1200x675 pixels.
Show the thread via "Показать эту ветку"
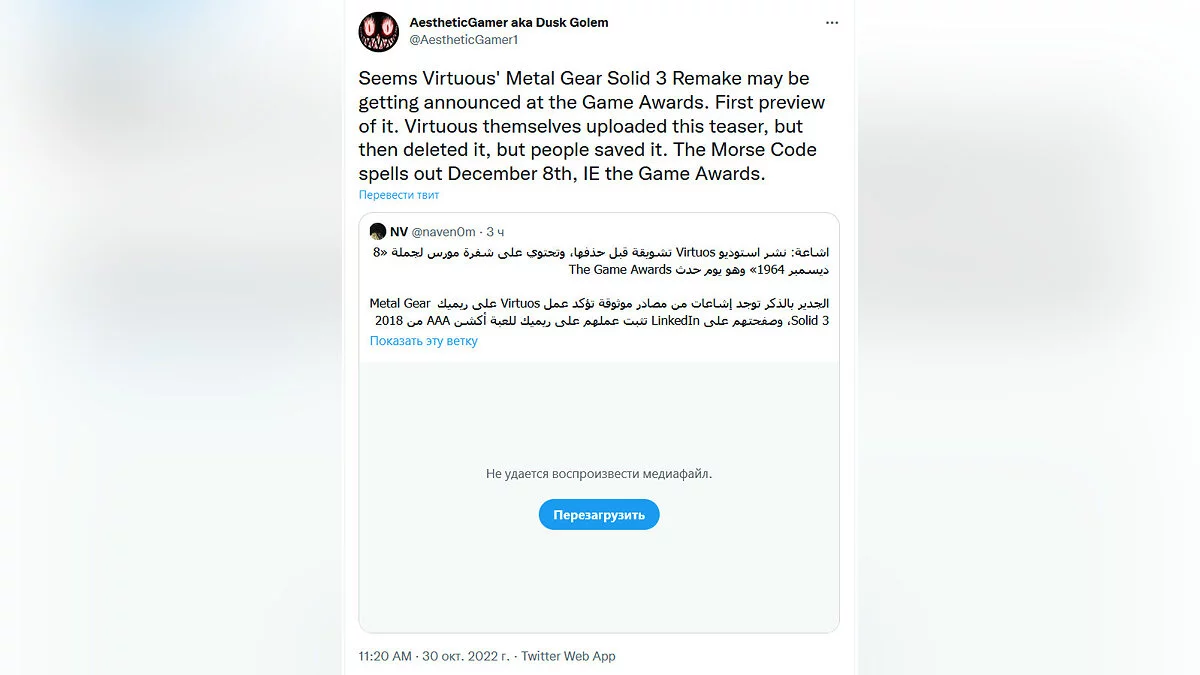coord(424,341)
